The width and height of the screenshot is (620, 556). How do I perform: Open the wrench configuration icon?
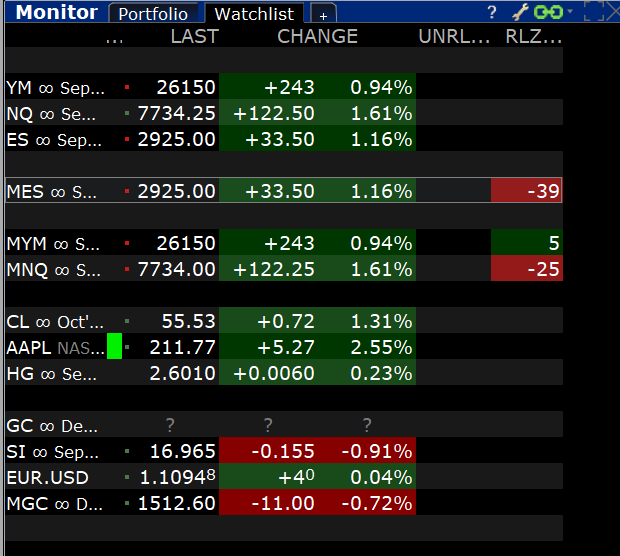coord(520,12)
